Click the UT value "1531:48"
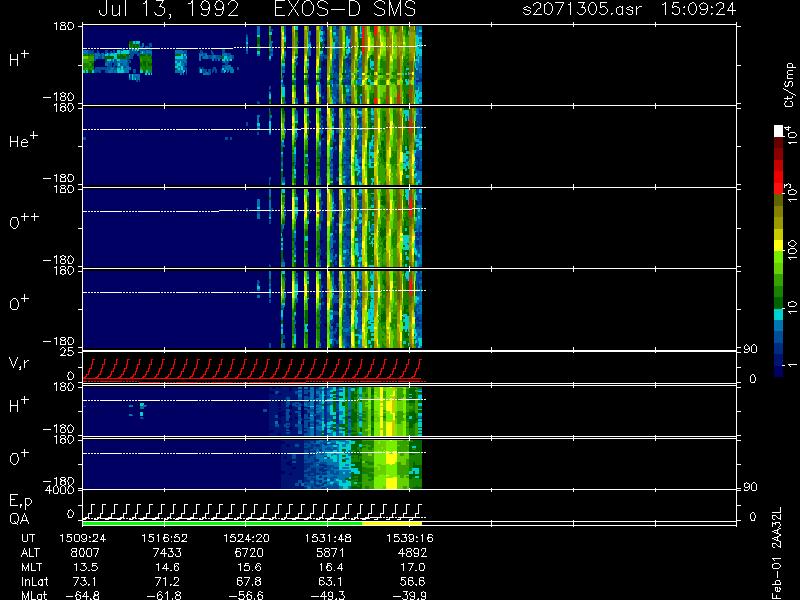Image resolution: width=800 pixels, height=600 pixels. click(328, 538)
